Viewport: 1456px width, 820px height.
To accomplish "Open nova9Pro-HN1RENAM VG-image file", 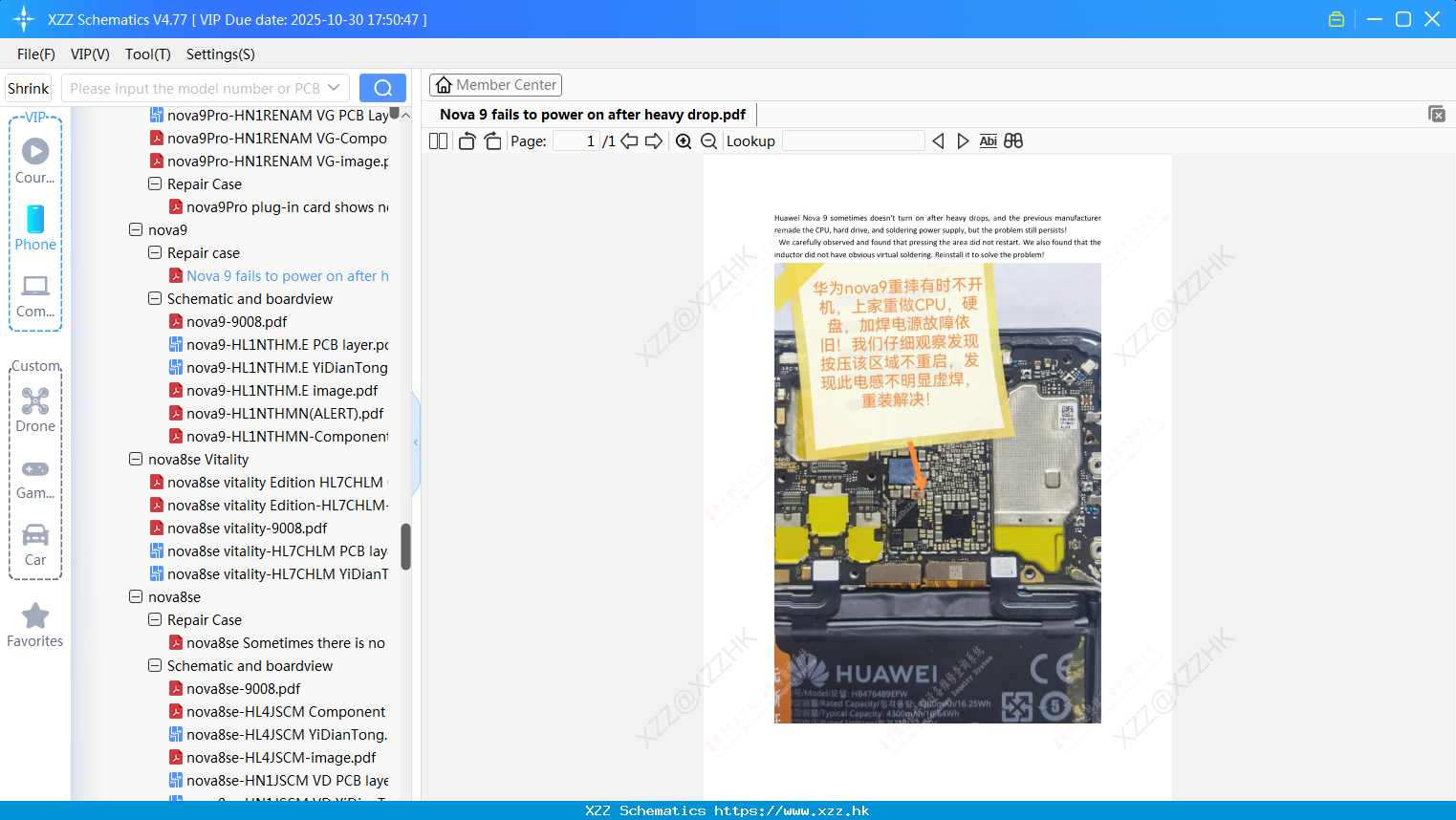I will pyautogui.click(x=277, y=162).
